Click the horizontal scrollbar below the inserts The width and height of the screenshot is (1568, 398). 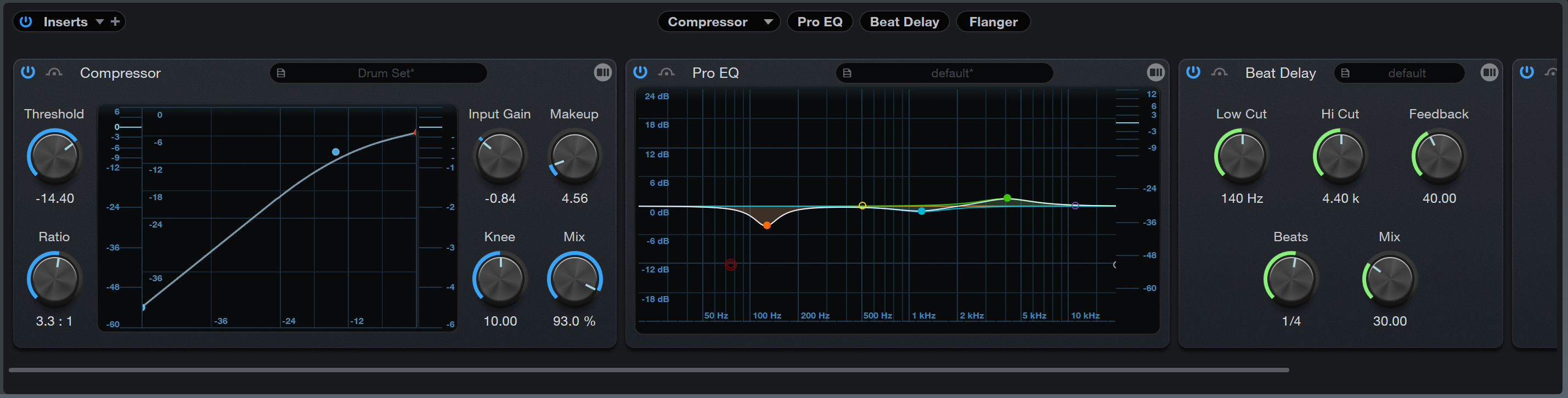[x=649, y=369]
